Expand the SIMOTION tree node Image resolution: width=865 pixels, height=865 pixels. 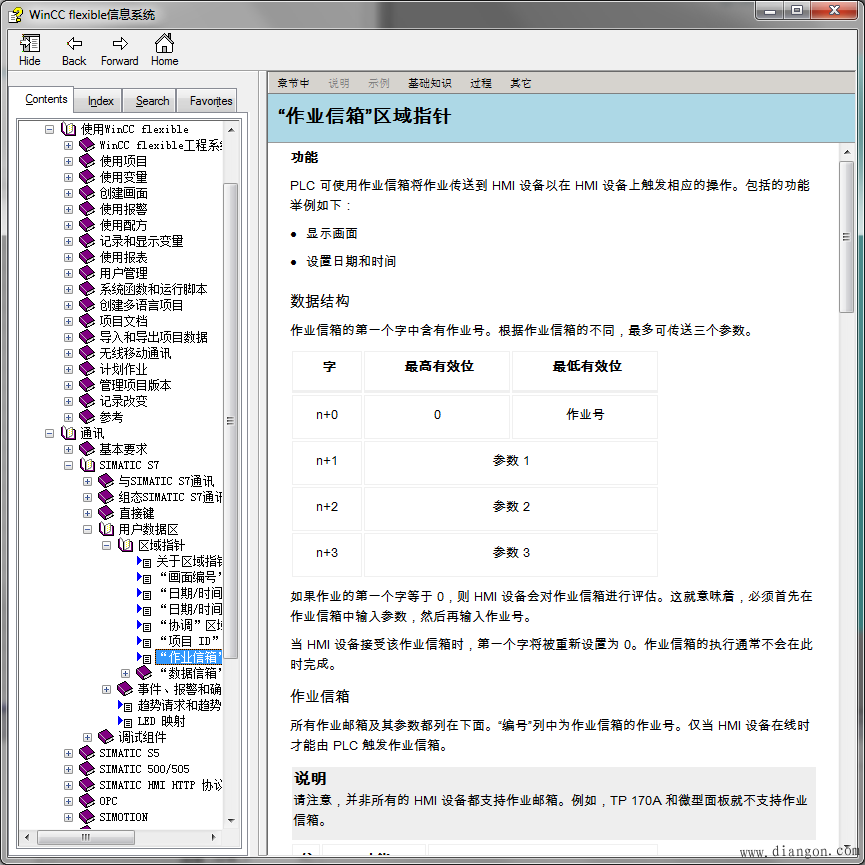[x=69, y=817]
